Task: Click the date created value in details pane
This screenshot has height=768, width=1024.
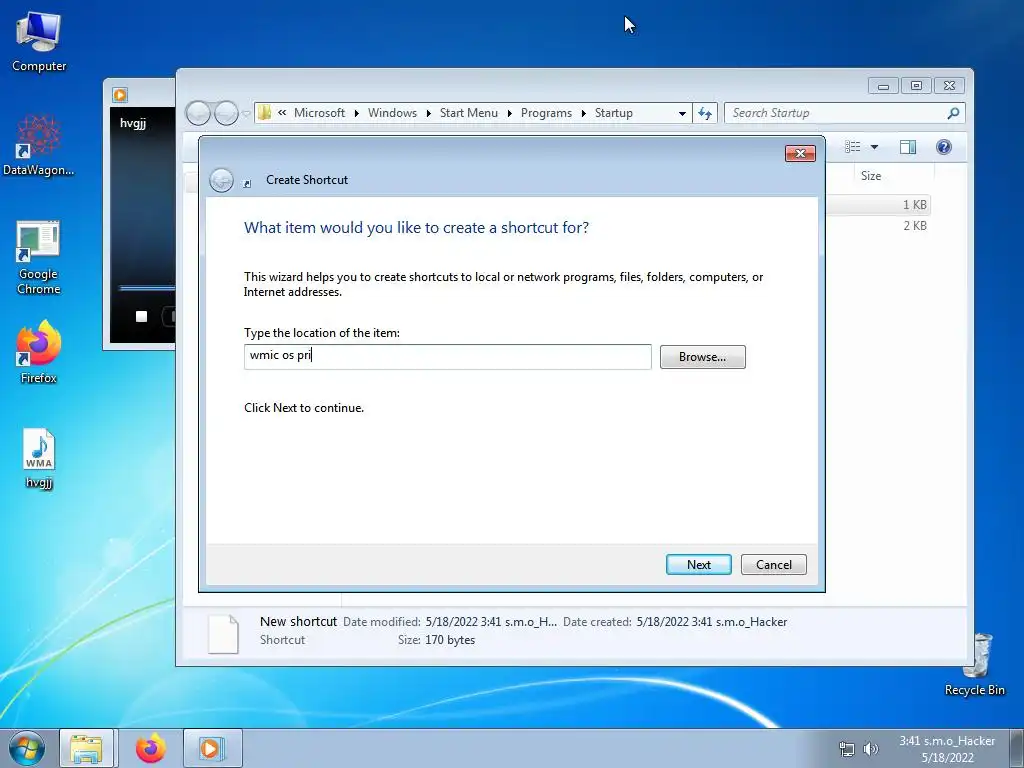Action: point(712,622)
